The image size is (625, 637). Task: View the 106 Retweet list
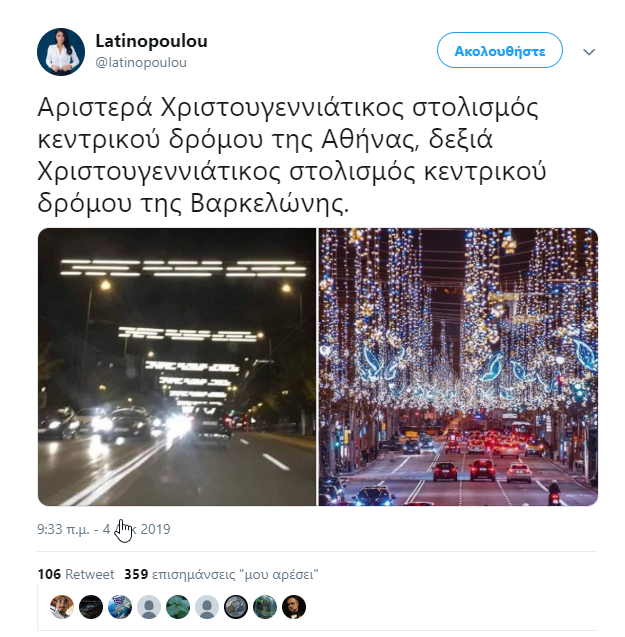point(76,574)
